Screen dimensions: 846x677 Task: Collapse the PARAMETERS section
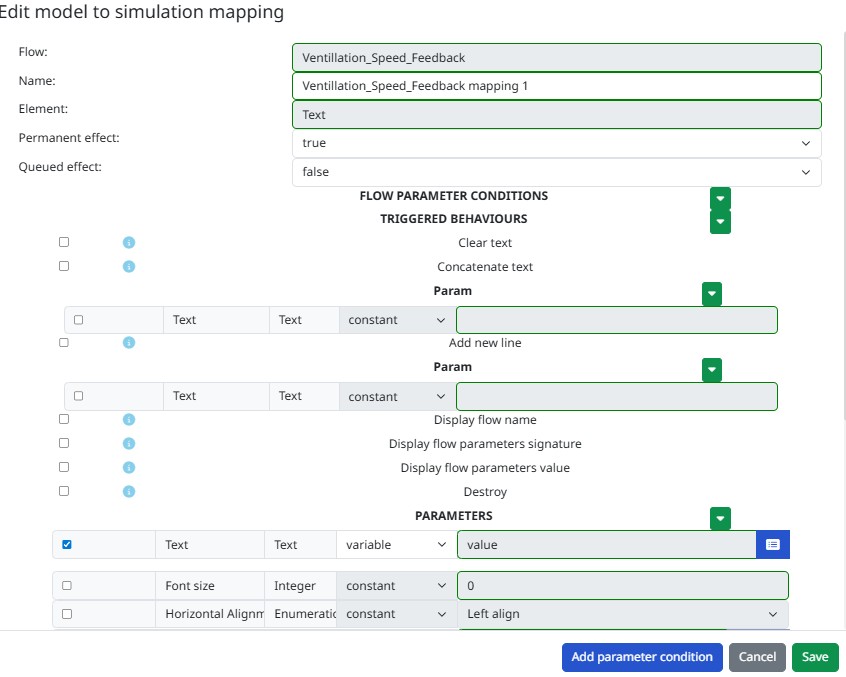(720, 518)
